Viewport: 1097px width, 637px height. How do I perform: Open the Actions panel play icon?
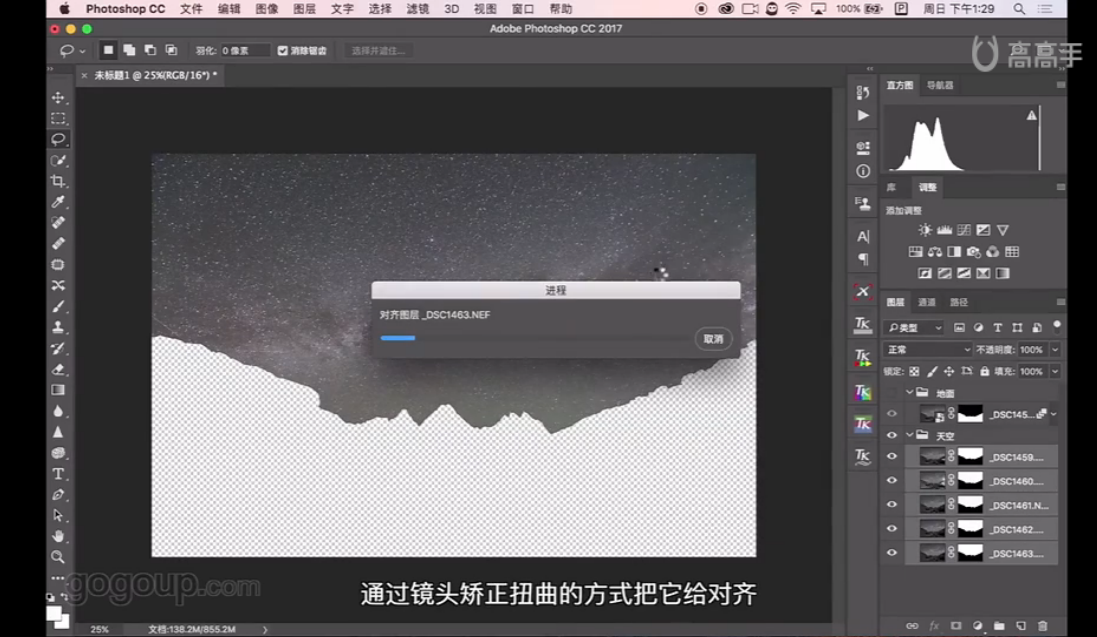coord(863,116)
